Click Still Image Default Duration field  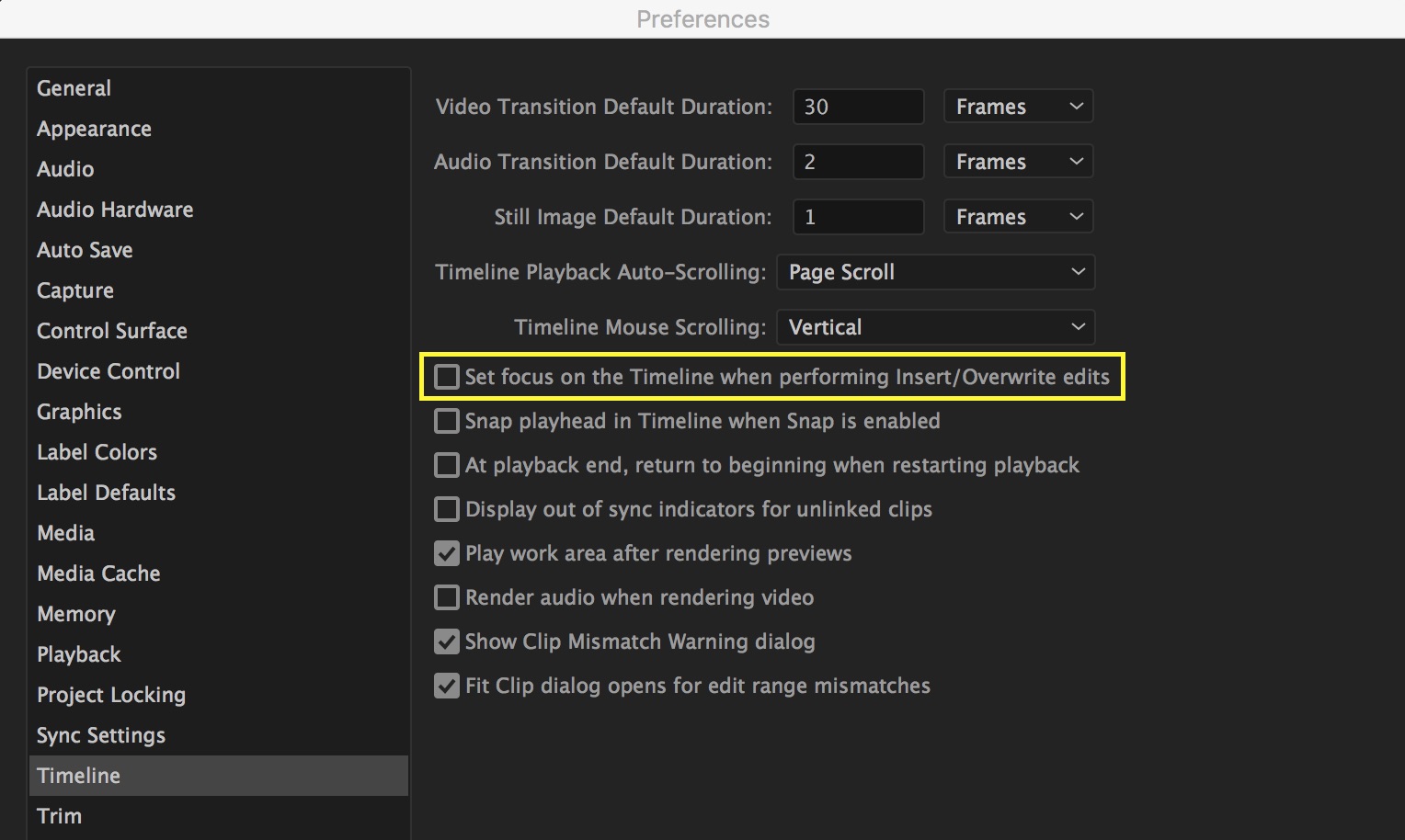click(x=859, y=217)
